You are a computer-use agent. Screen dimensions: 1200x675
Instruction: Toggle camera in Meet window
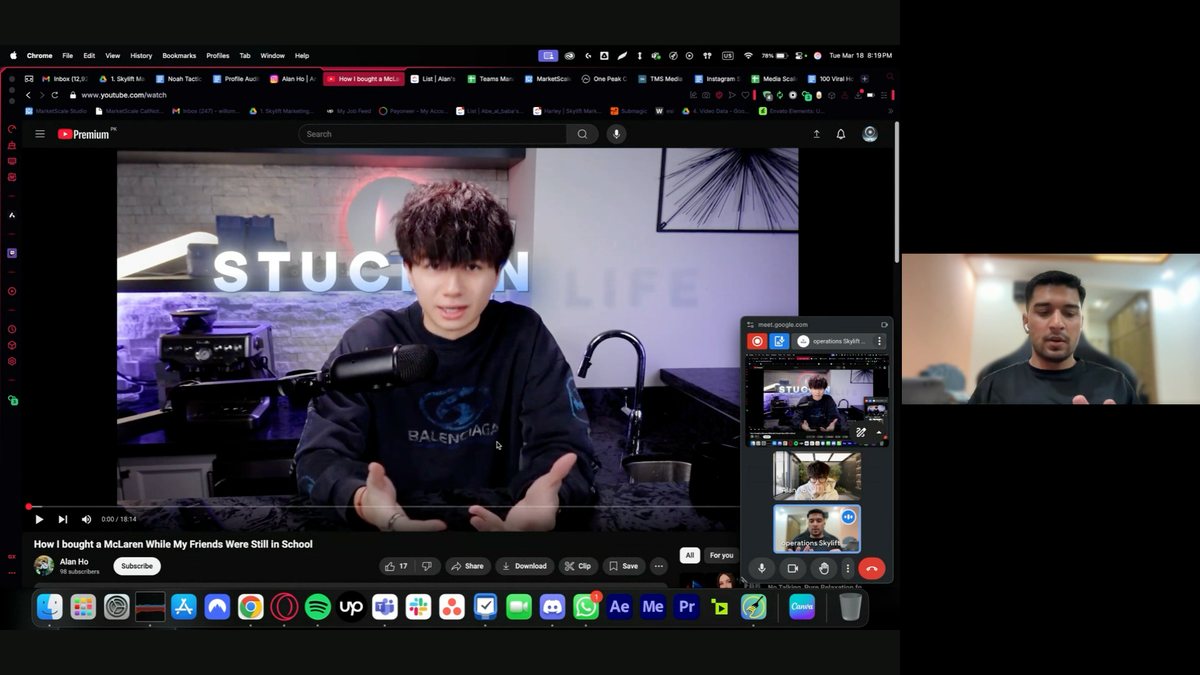pyautogui.click(x=792, y=568)
